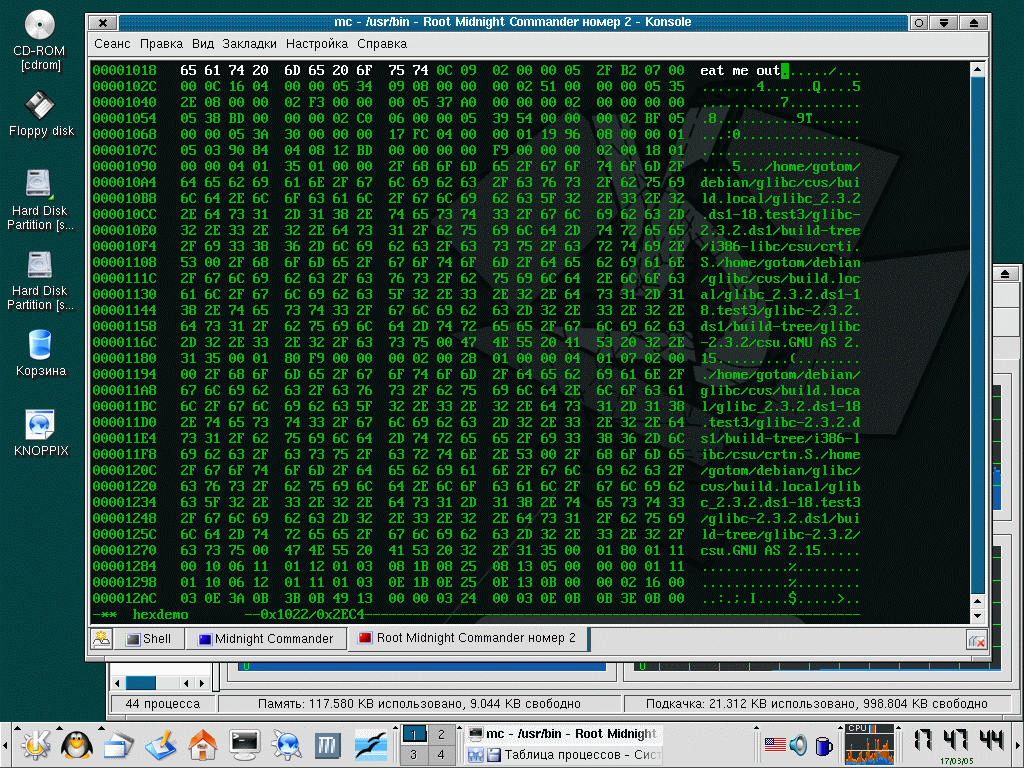This screenshot has width=1024, height=768.
Task: Open the Закладки menu
Action: pyautogui.click(x=249, y=44)
